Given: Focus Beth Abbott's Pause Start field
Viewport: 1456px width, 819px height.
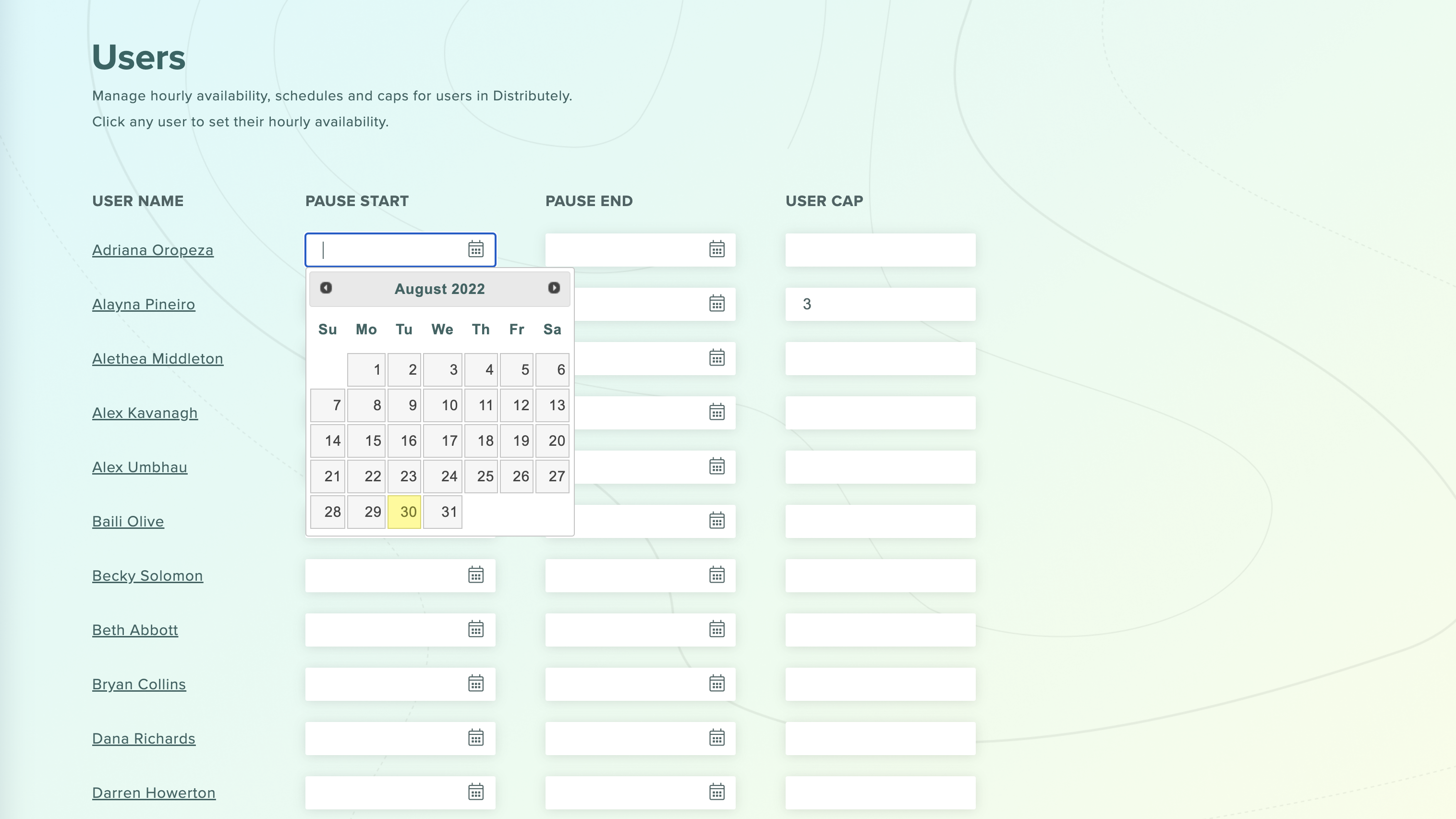Looking at the screenshot, I should (384, 630).
